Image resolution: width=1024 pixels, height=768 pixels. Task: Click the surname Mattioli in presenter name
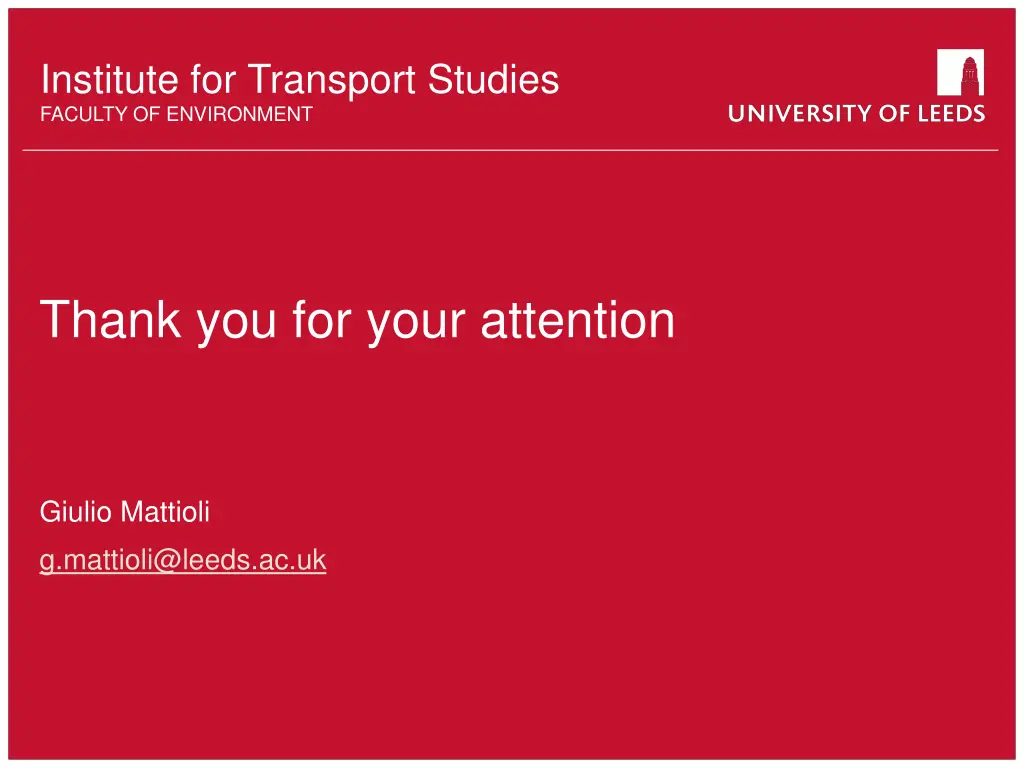(x=166, y=511)
